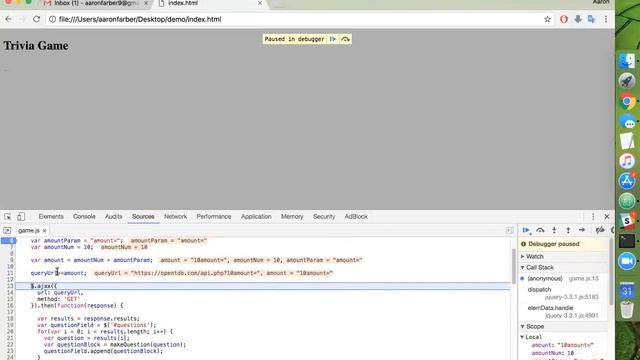Click the Trivia Game page heading
This screenshot has height=360, width=640.
tap(36, 46)
